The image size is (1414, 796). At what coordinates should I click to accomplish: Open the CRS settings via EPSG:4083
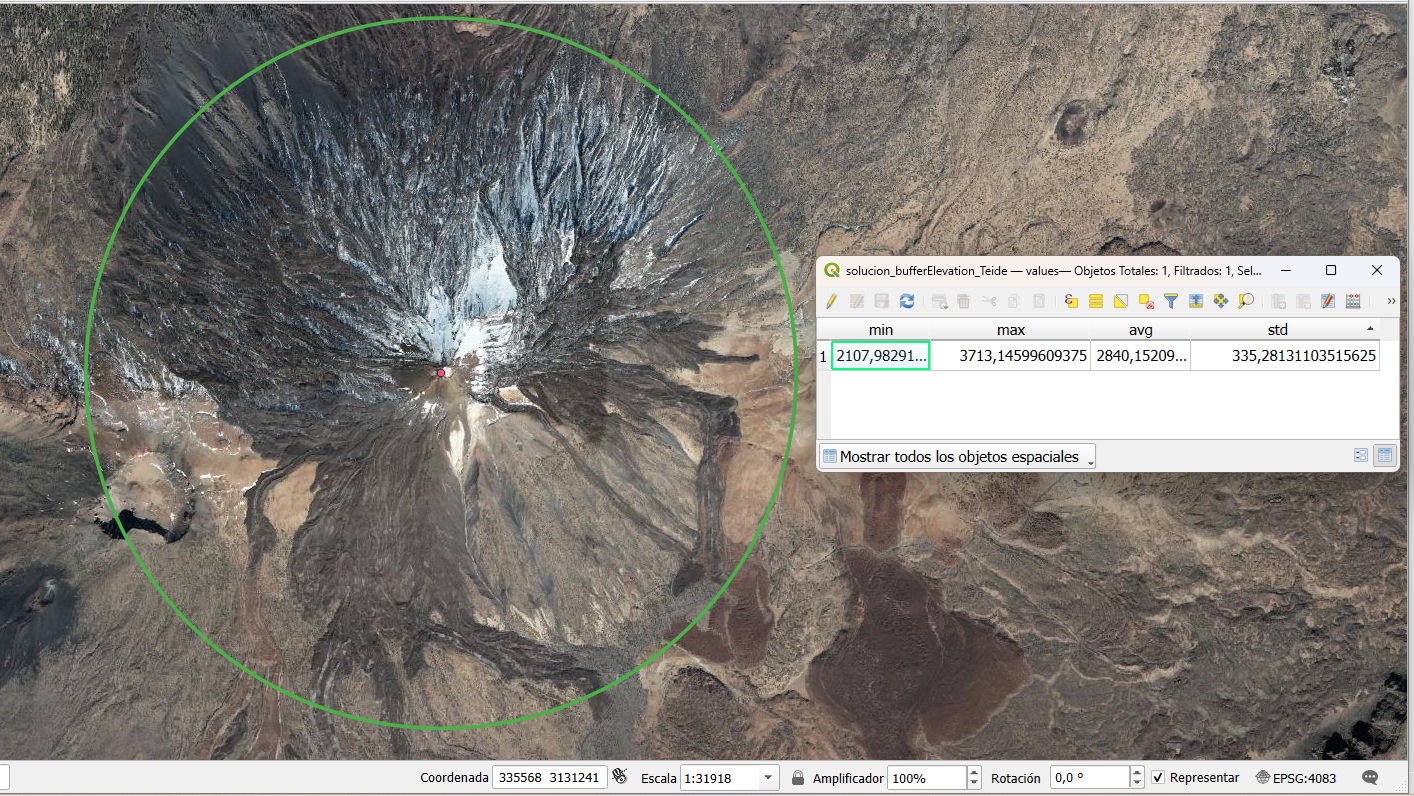[1296, 777]
